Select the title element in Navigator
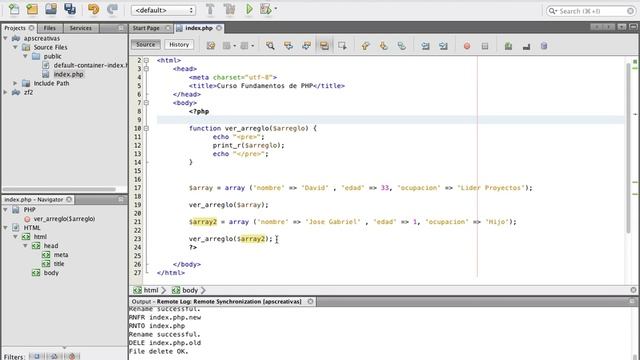Image resolution: width=640 pixels, height=360 pixels. click(x=59, y=264)
